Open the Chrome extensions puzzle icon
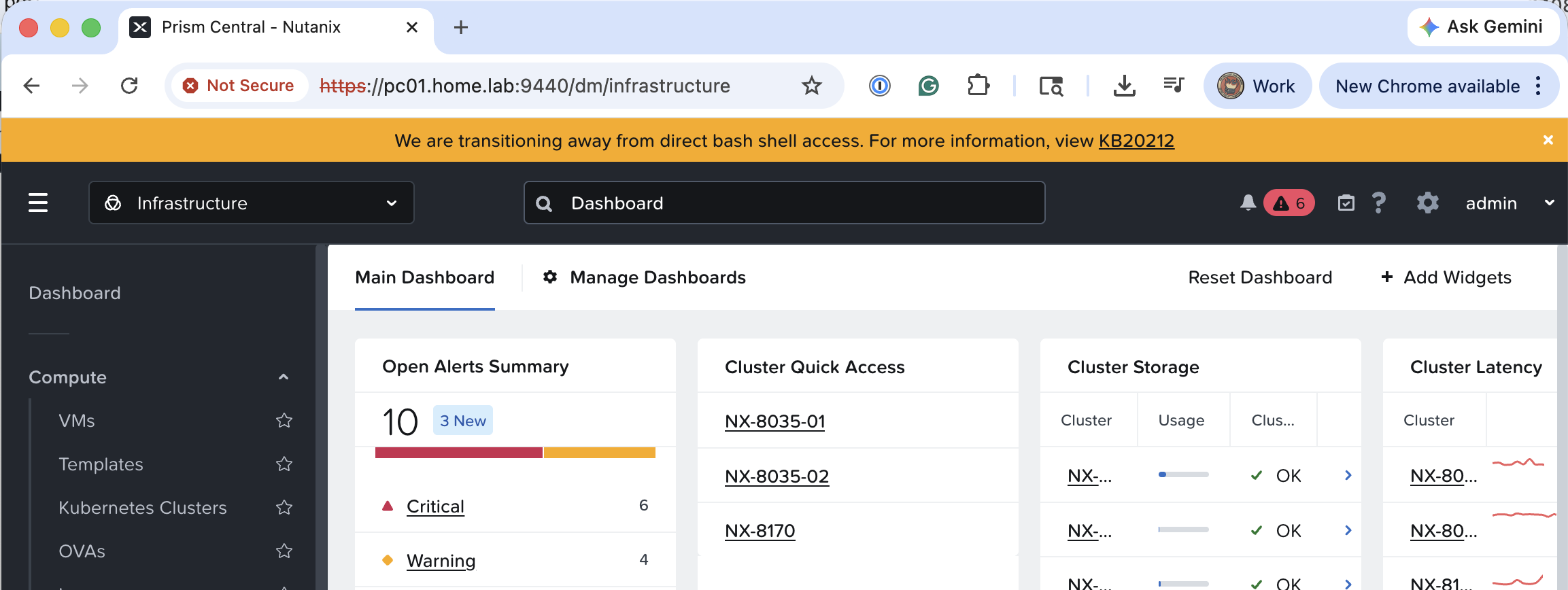Viewport: 1568px width, 590px height. coord(978,86)
